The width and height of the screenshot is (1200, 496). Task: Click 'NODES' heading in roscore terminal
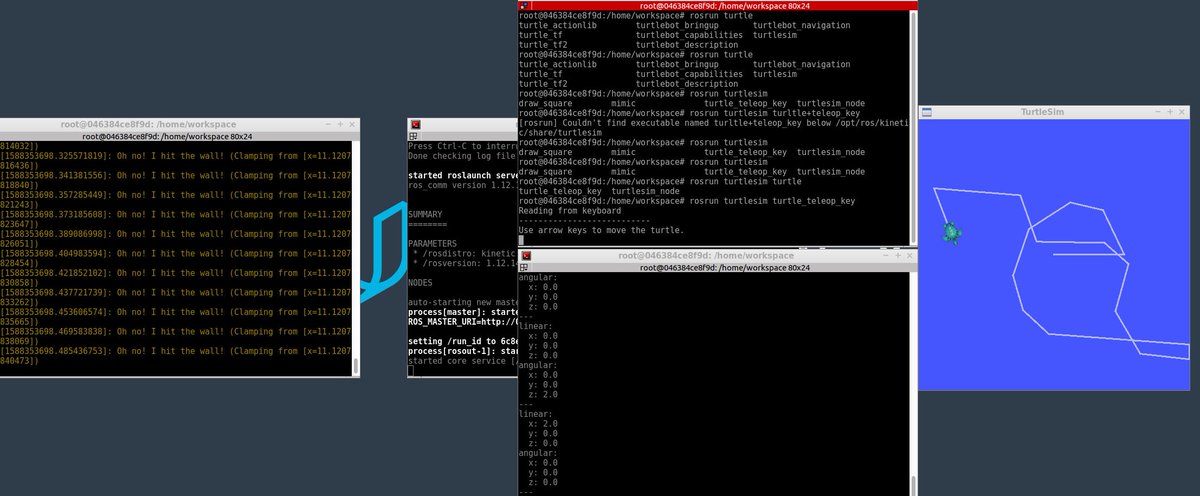coord(422,282)
